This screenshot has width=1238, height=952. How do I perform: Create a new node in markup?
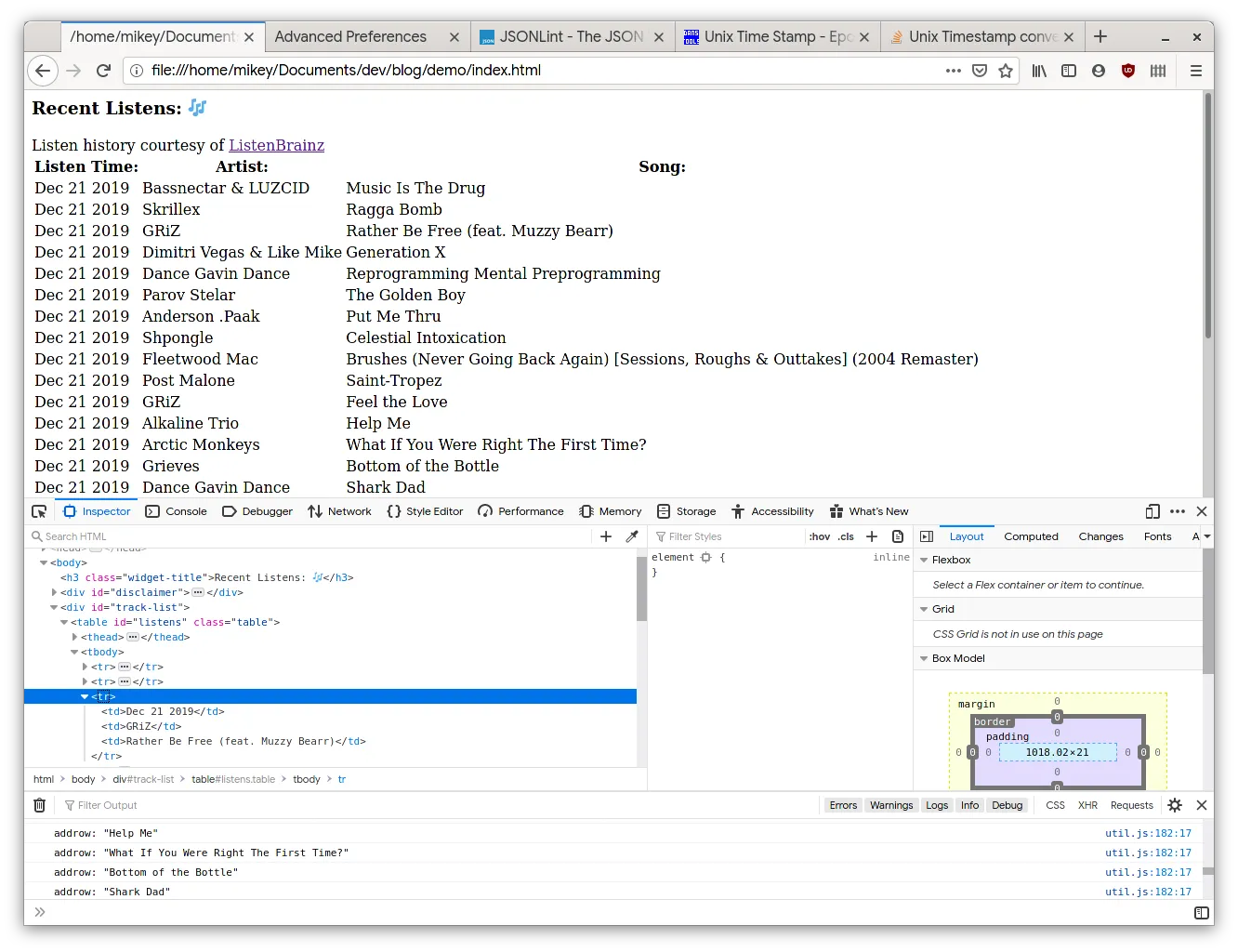point(606,536)
